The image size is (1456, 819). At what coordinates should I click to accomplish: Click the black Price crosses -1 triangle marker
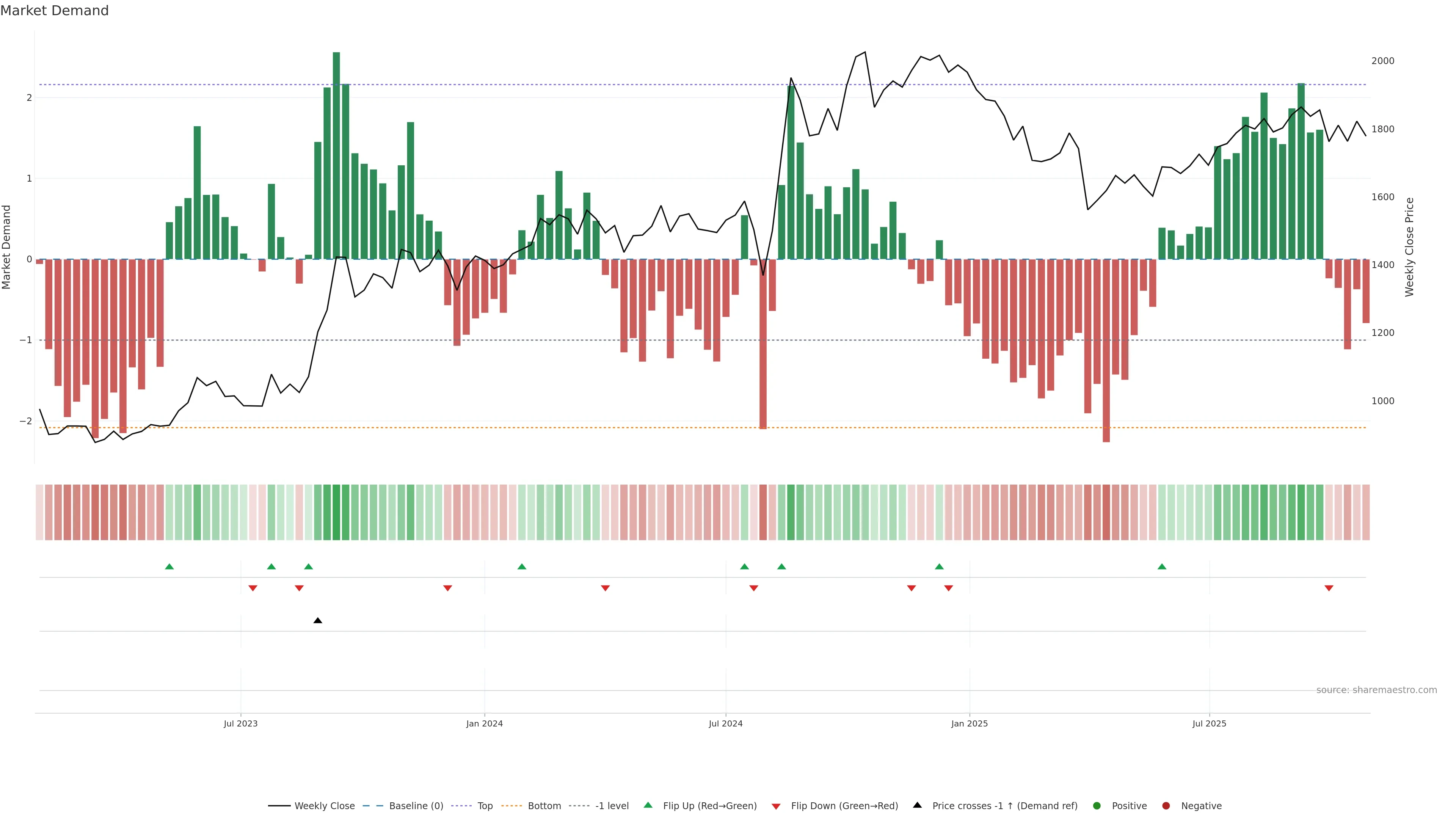[x=318, y=621]
